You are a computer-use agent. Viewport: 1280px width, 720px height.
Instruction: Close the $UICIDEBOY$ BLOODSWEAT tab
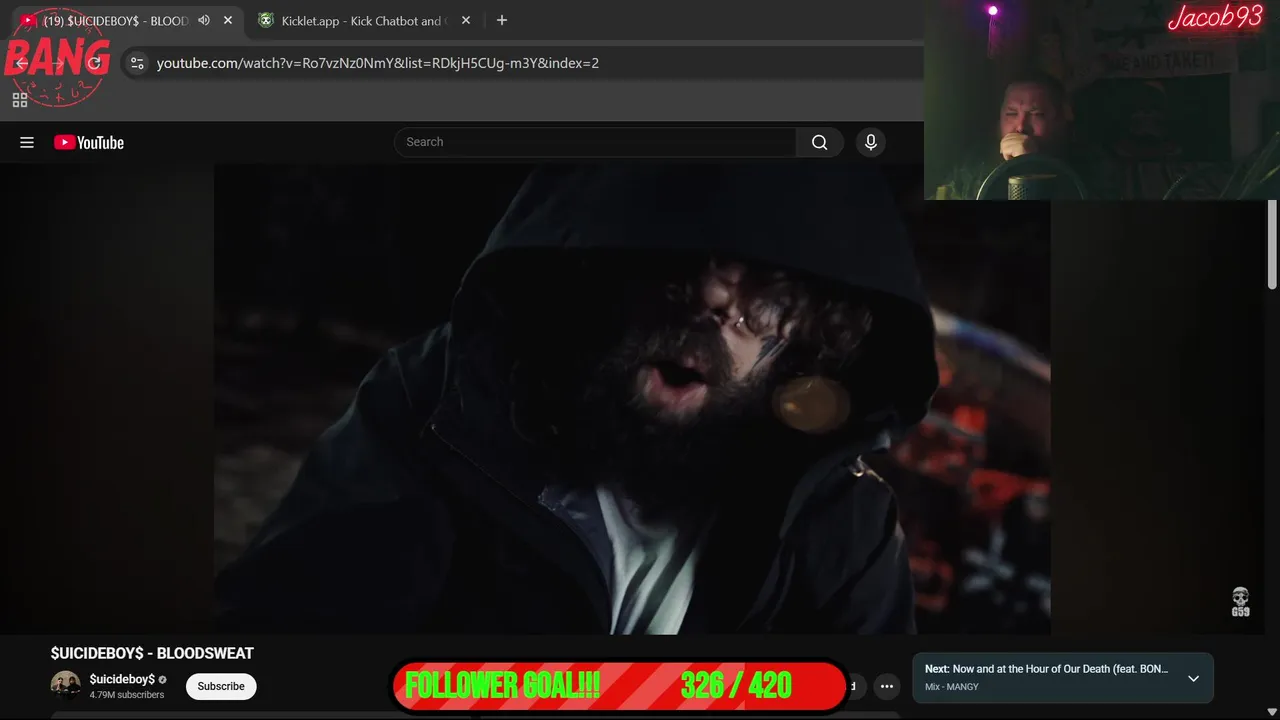click(x=228, y=20)
